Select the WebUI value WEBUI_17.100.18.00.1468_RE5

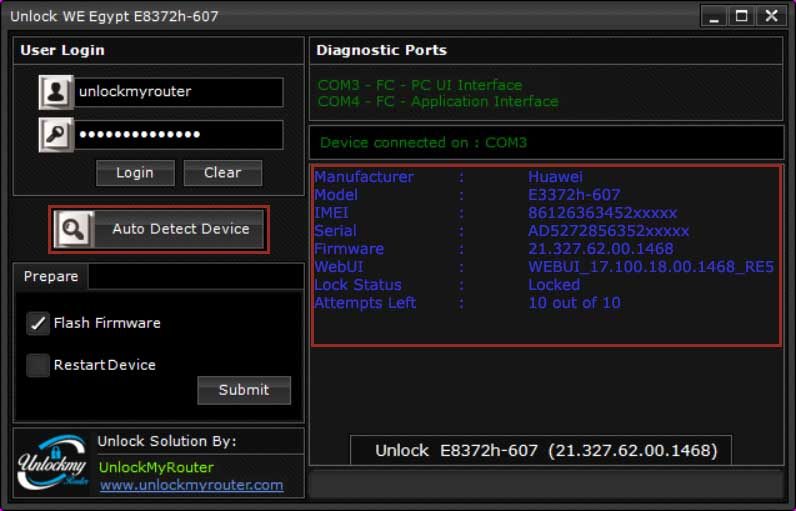pyautogui.click(x=651, y=267)
